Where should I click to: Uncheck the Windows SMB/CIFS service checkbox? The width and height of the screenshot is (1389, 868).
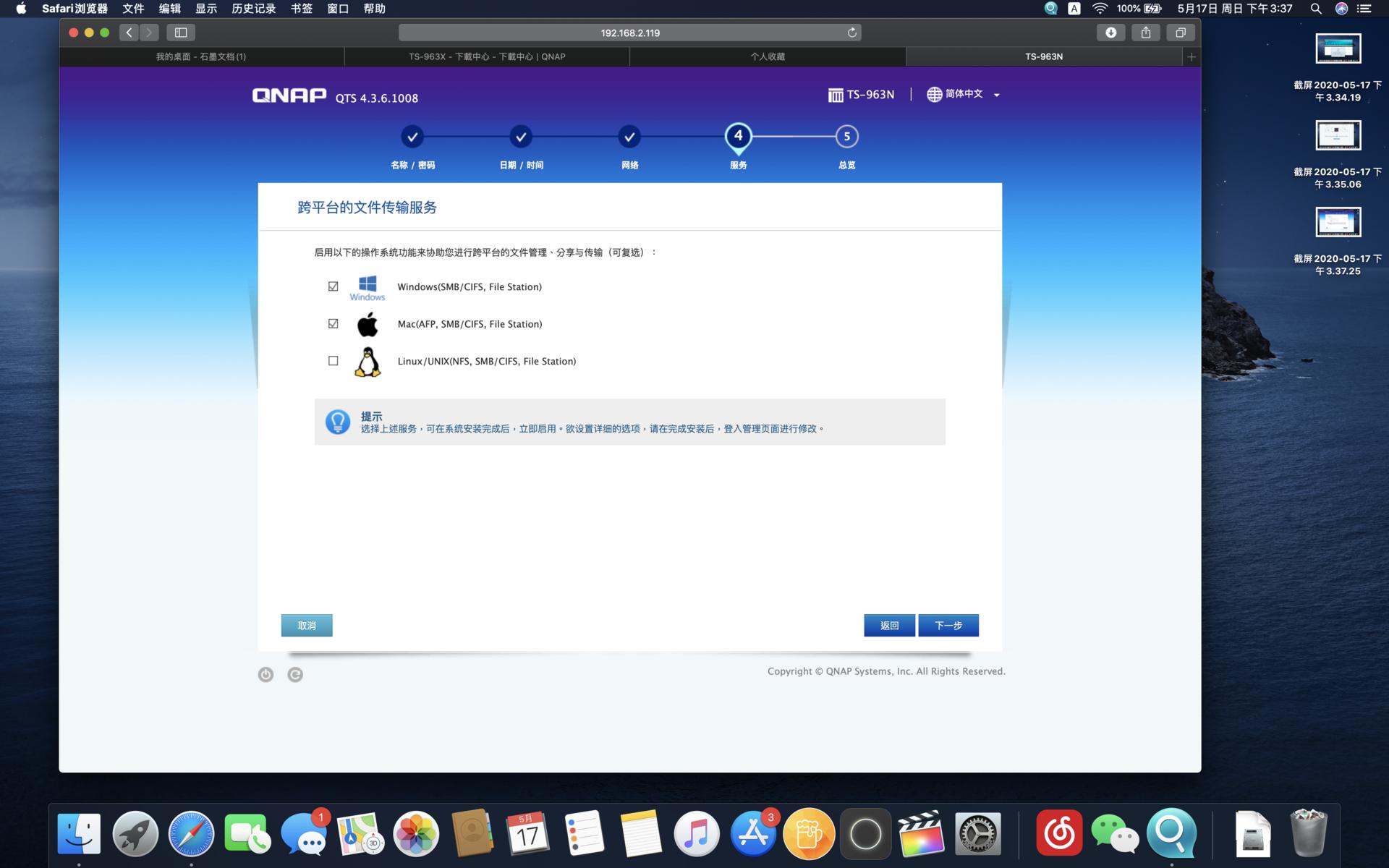click(333, 286)
